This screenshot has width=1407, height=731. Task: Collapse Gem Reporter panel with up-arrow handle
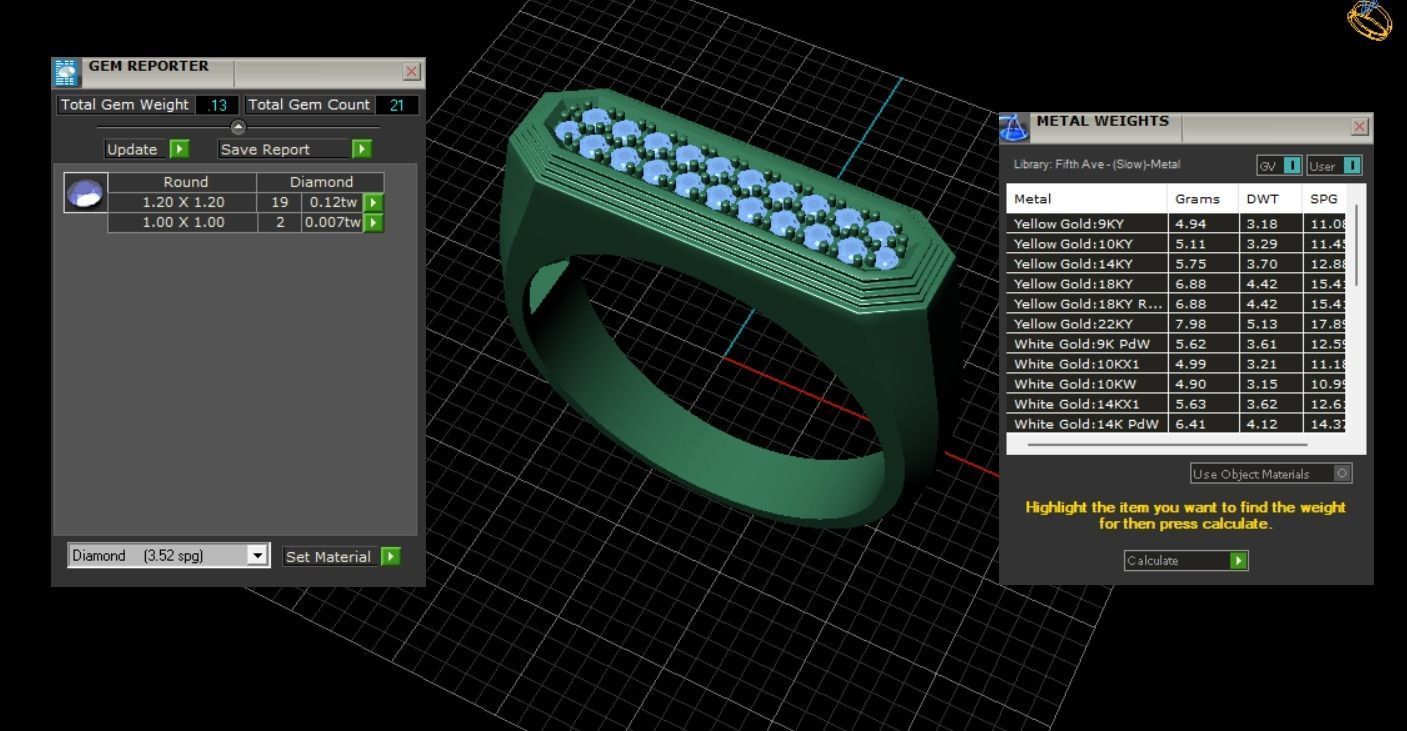(x=238, y=127)
